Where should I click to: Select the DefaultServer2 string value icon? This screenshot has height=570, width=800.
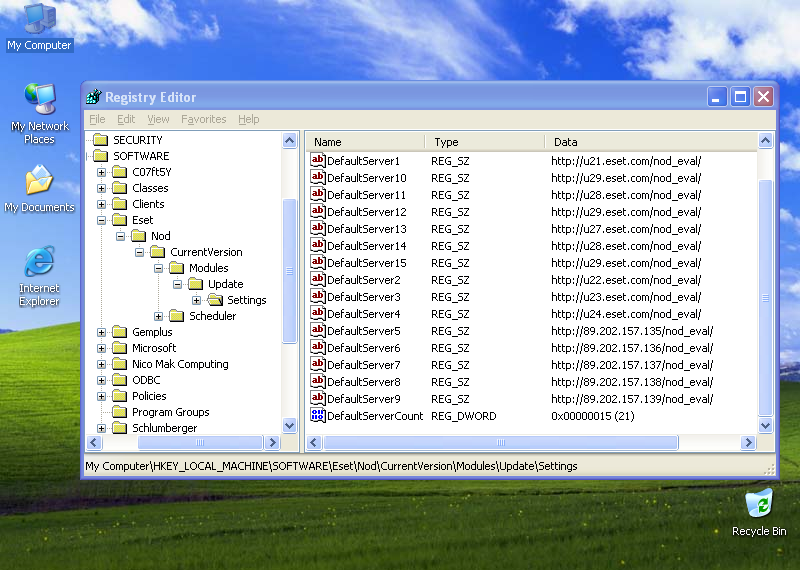pyautogui.click(x=318, y=280)
